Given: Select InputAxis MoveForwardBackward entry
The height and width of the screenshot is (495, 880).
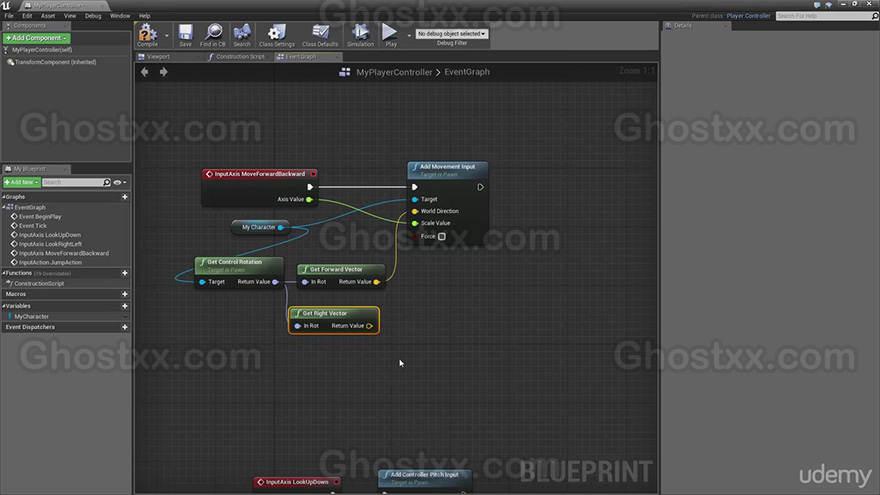Looking at the screenshot, I should click(x=63, y=253).
